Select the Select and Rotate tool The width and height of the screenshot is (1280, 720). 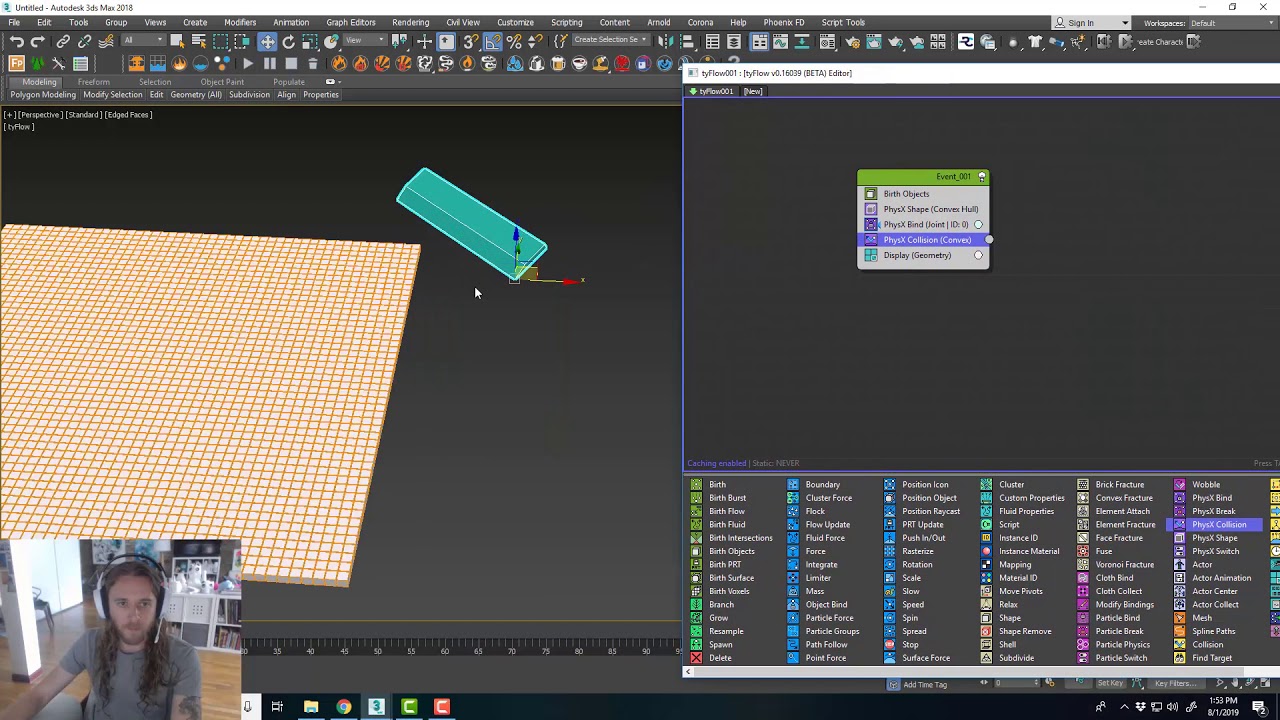tap(288, 41)
